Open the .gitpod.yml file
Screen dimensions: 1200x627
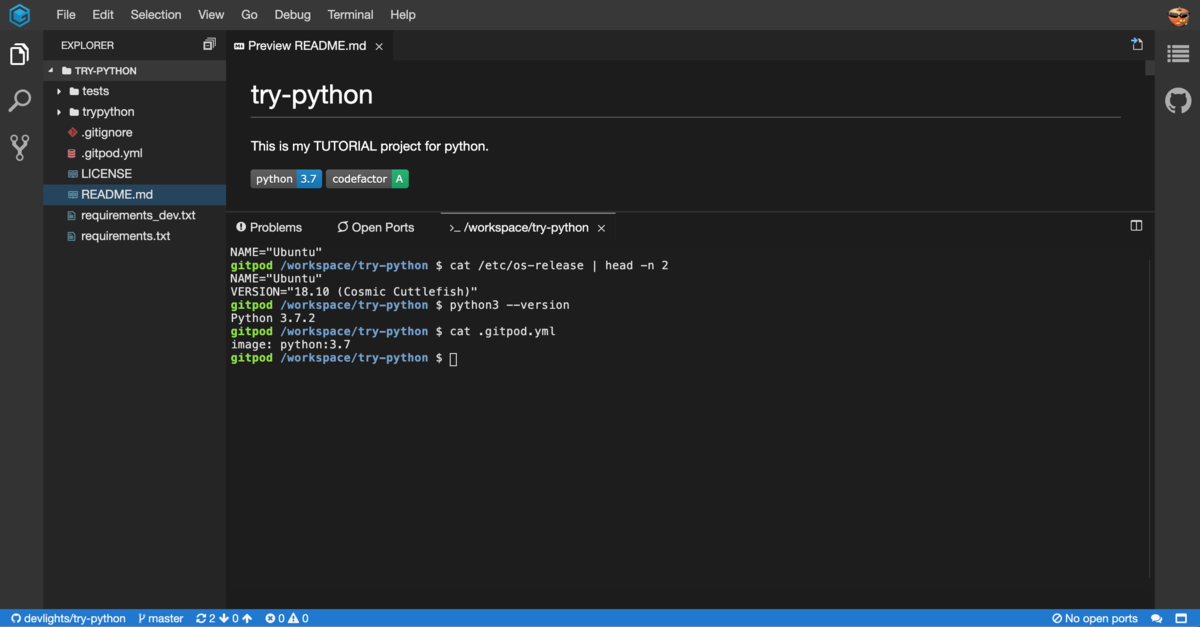[134, 153]
